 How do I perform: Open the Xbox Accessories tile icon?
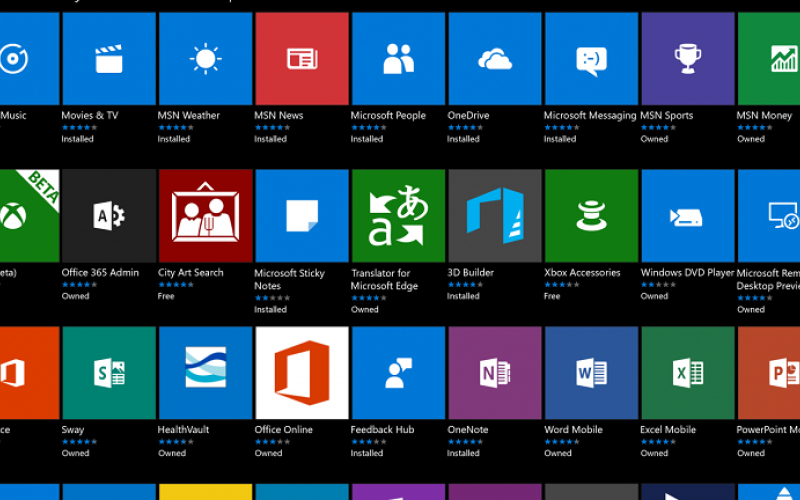coord(591,216)
